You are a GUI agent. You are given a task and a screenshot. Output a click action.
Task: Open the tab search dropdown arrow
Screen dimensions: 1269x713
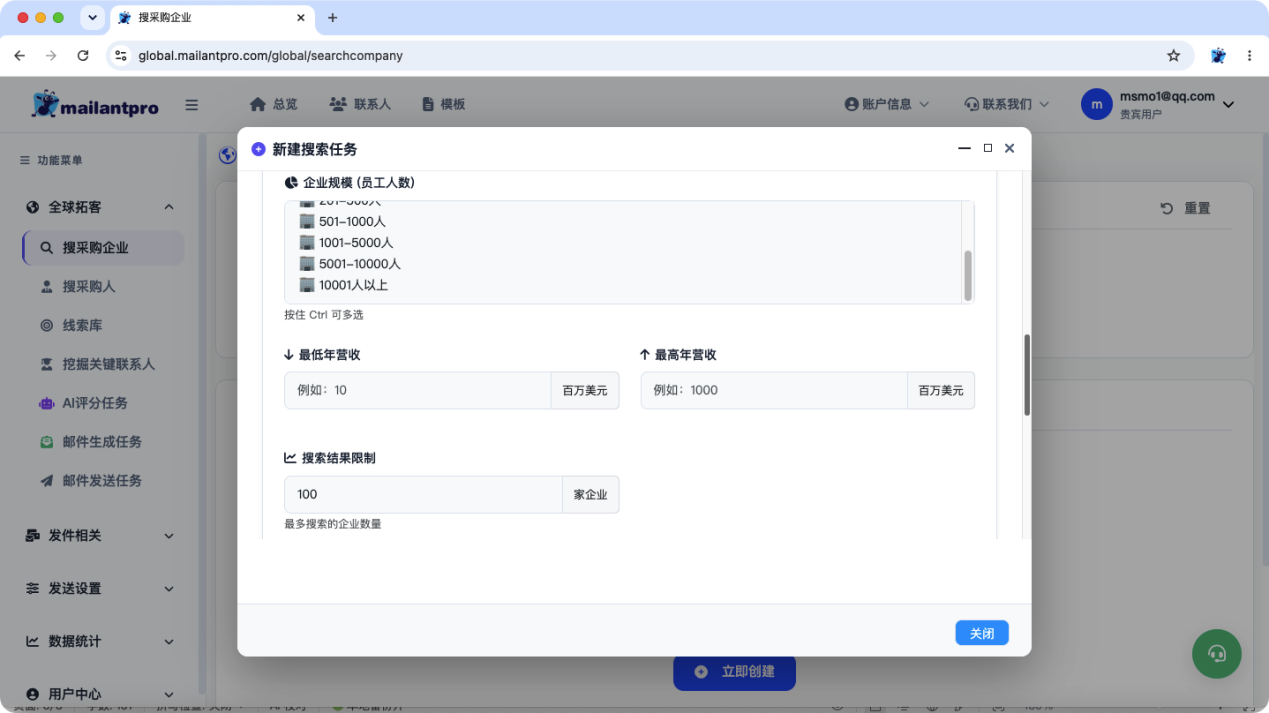click(x=93, y=18)
